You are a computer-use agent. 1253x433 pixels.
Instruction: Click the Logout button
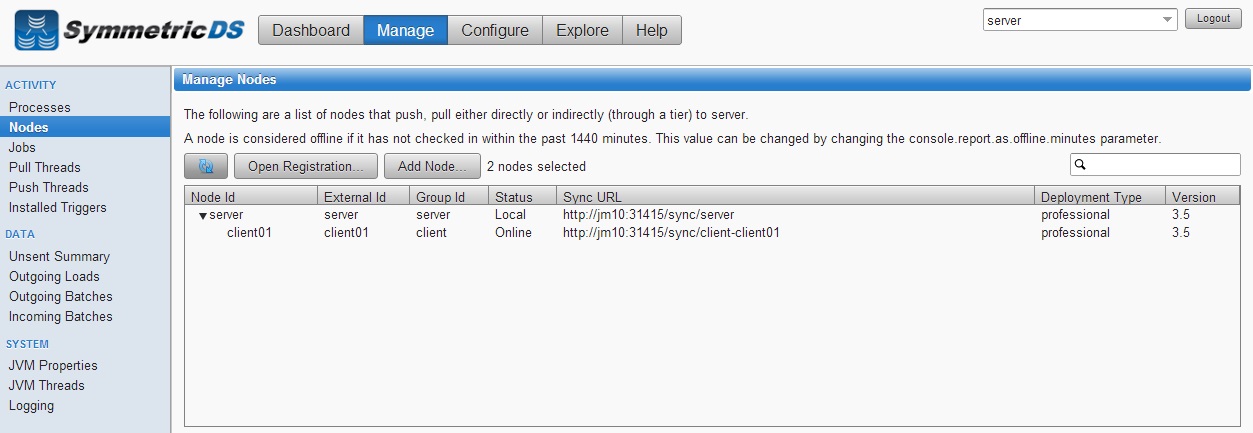click(x=1213, y=19)
